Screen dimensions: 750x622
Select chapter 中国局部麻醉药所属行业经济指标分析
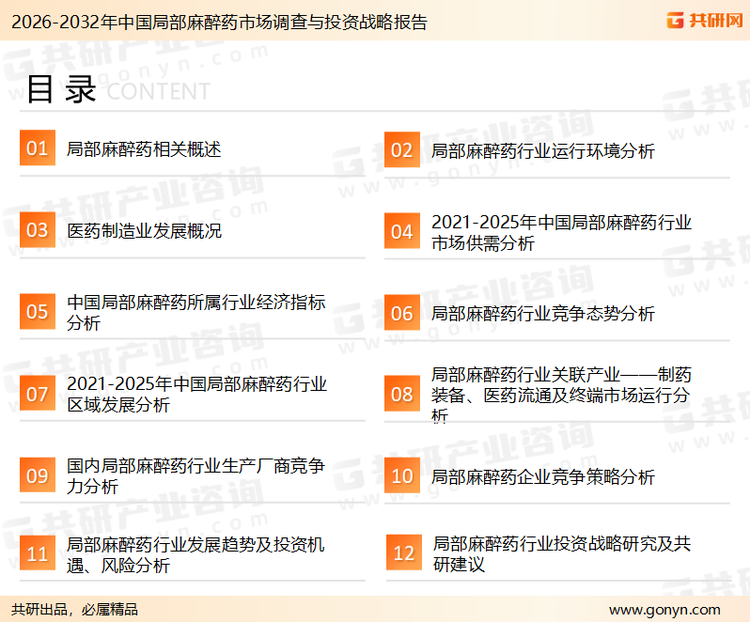196,312
